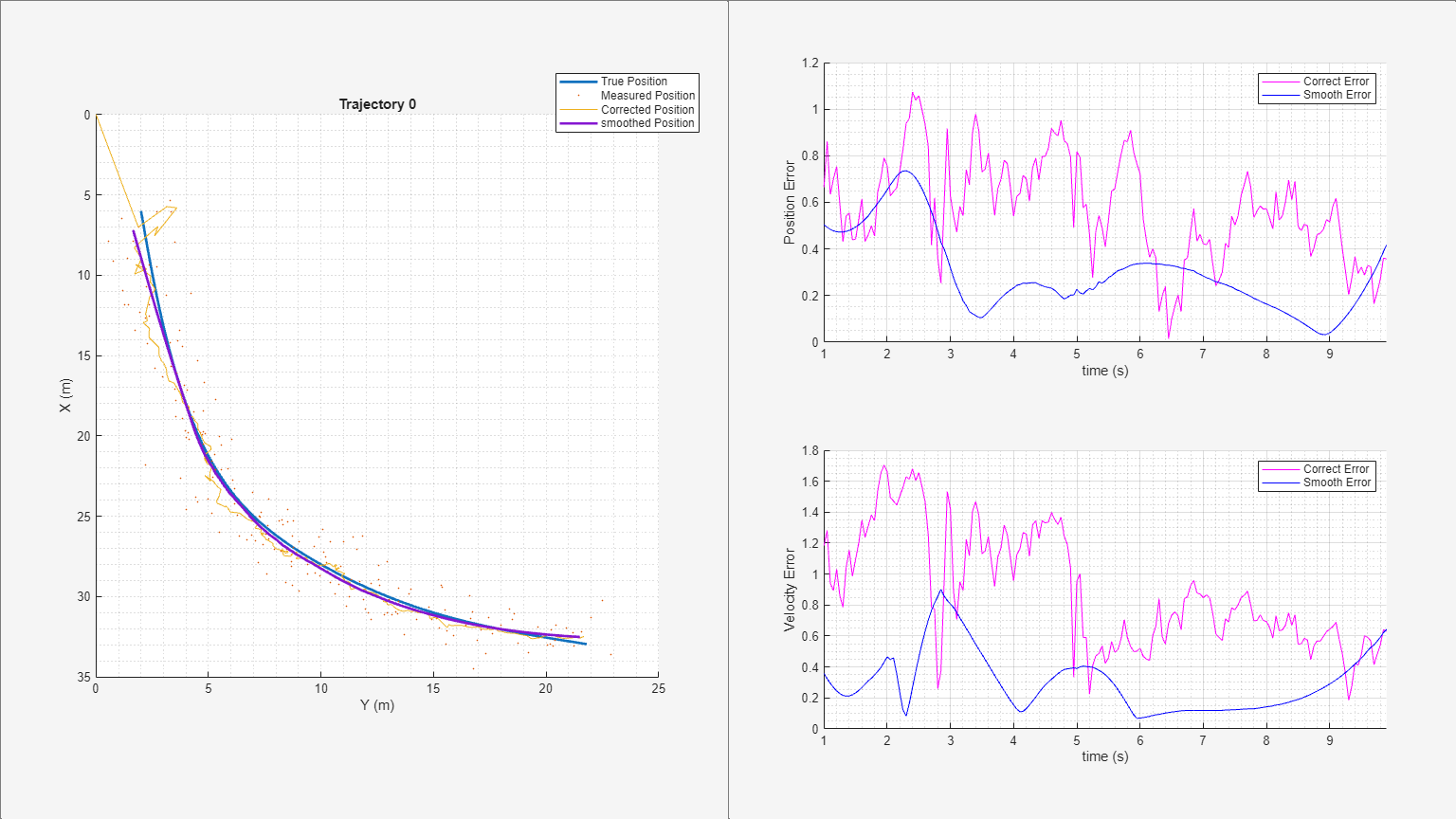The image size is (1456, 819).
Task: Click tick label 1.6 on Velocity Error axis
Action: (x=810, y=482)
